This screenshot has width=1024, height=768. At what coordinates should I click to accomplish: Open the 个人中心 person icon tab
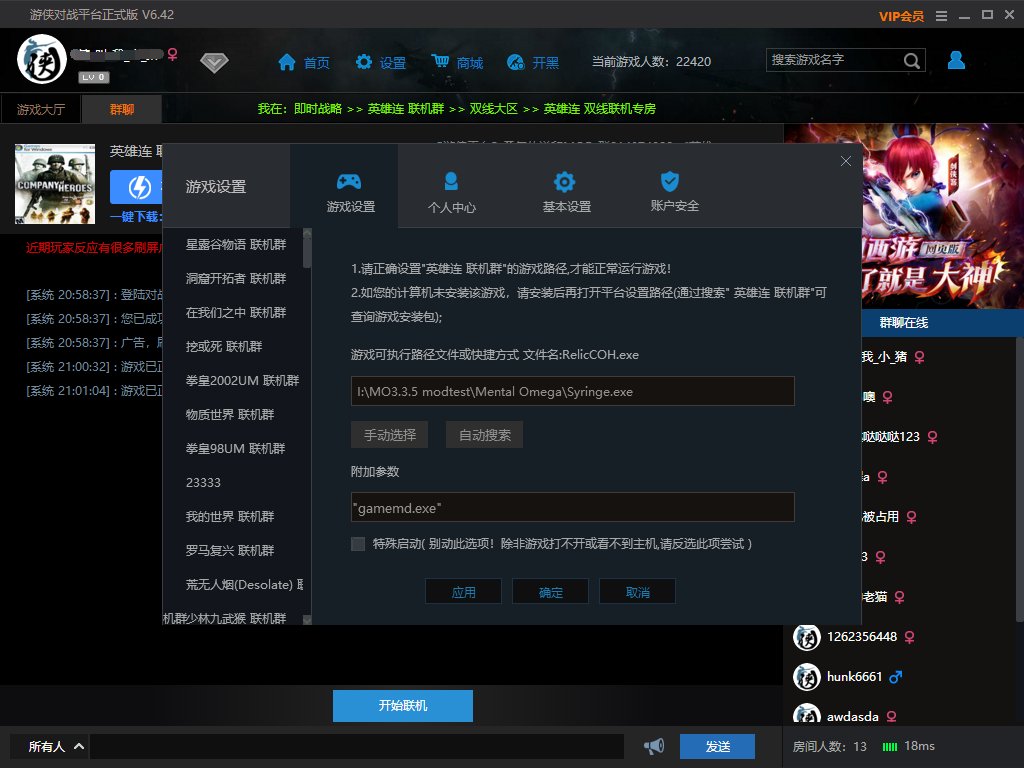tap(451, 193)
